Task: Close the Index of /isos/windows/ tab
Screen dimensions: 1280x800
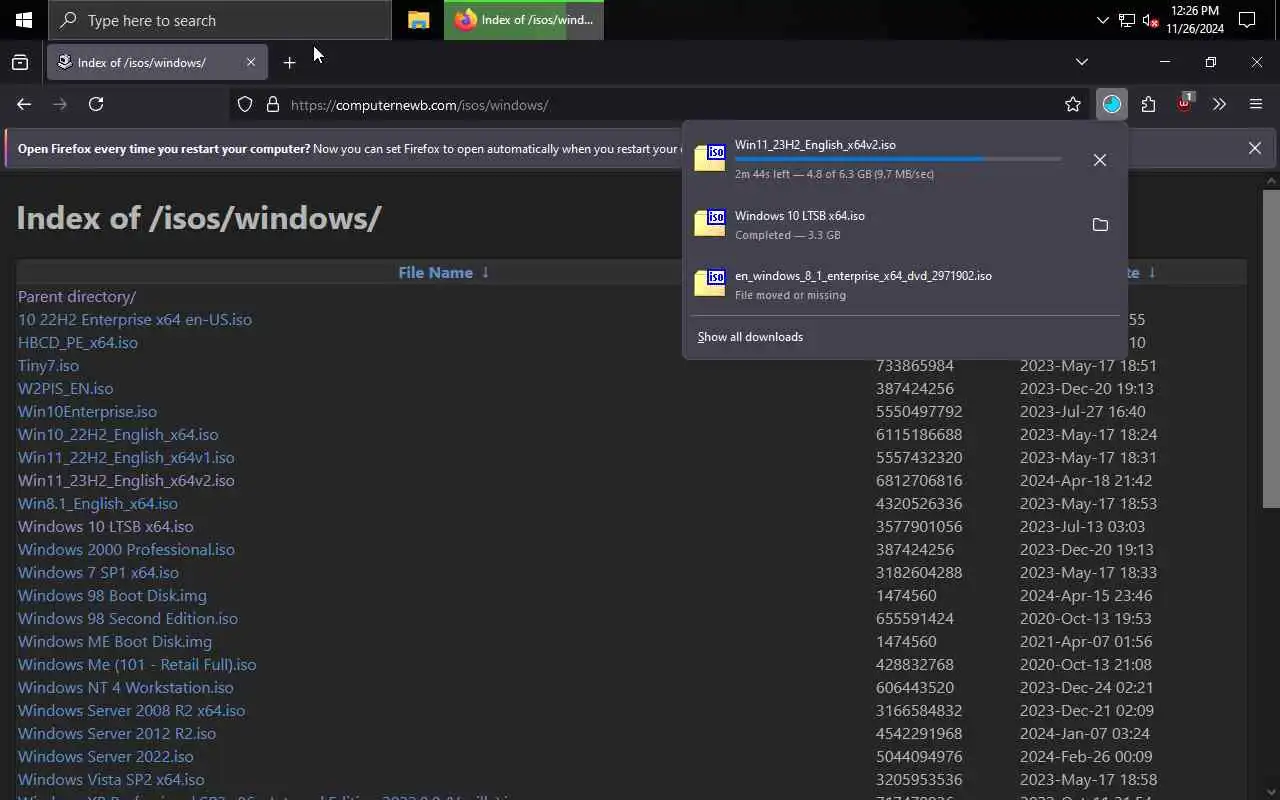Action: coord(251,62)
